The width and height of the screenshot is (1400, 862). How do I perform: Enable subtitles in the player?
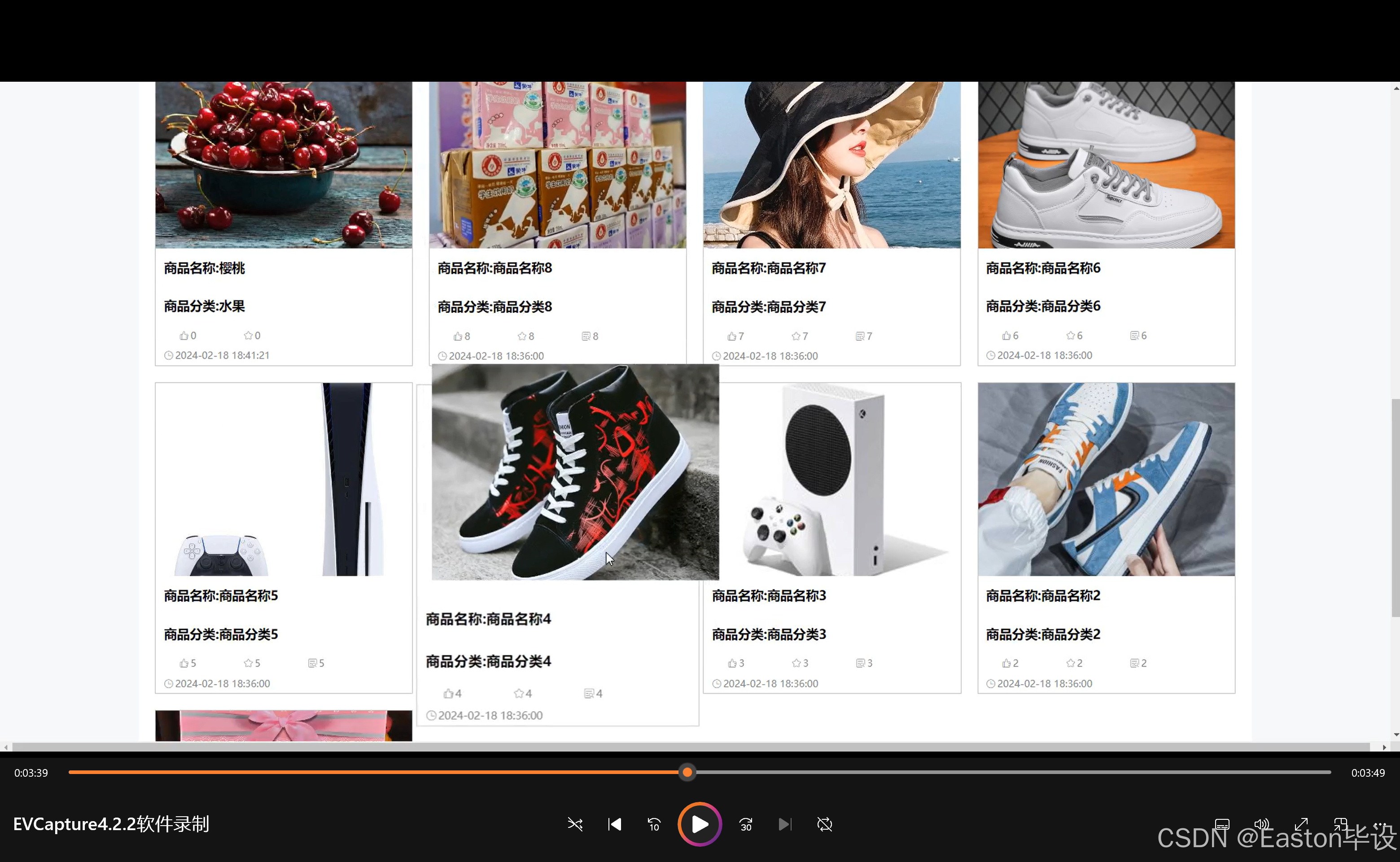(x=1222, y=824)
